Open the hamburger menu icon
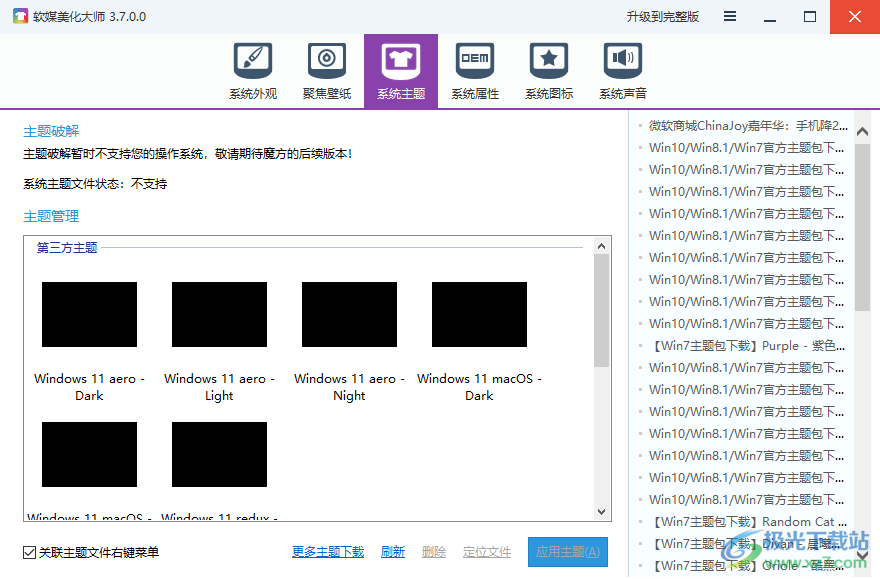The height and width of the screenshot is (579, 880). (x=729, y=17)
